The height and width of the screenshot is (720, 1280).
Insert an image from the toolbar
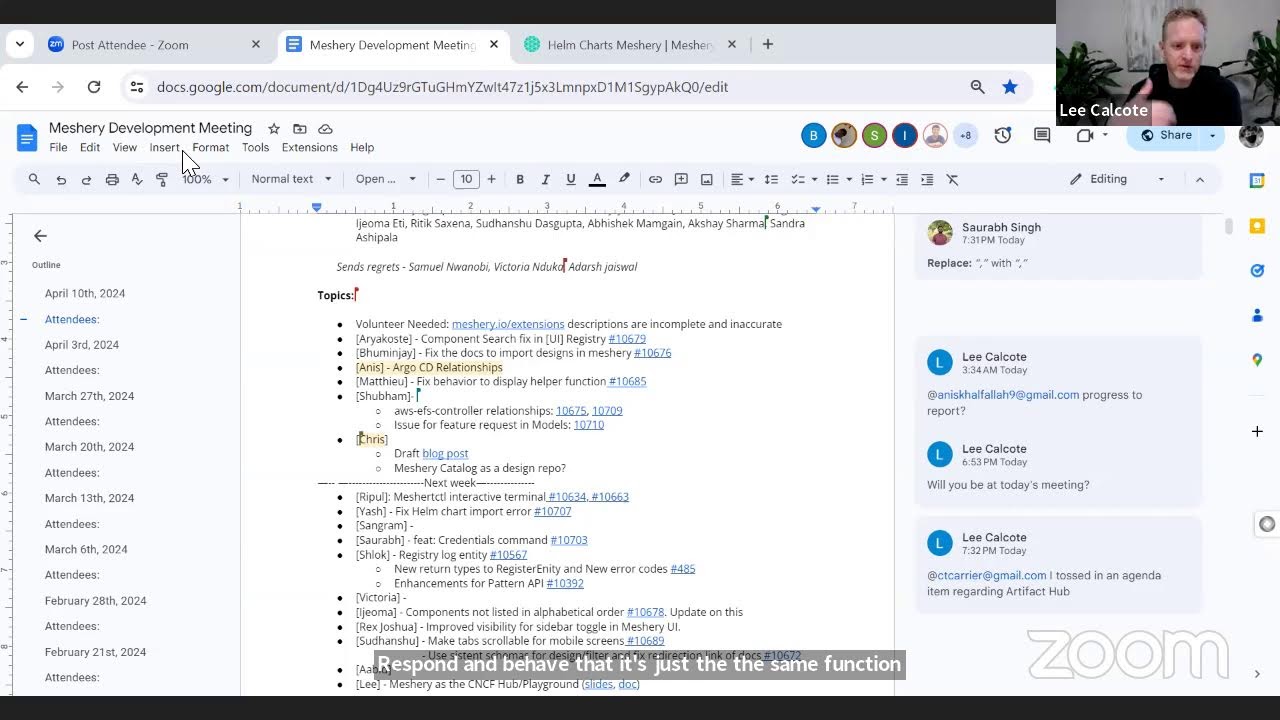coord(707,179)
